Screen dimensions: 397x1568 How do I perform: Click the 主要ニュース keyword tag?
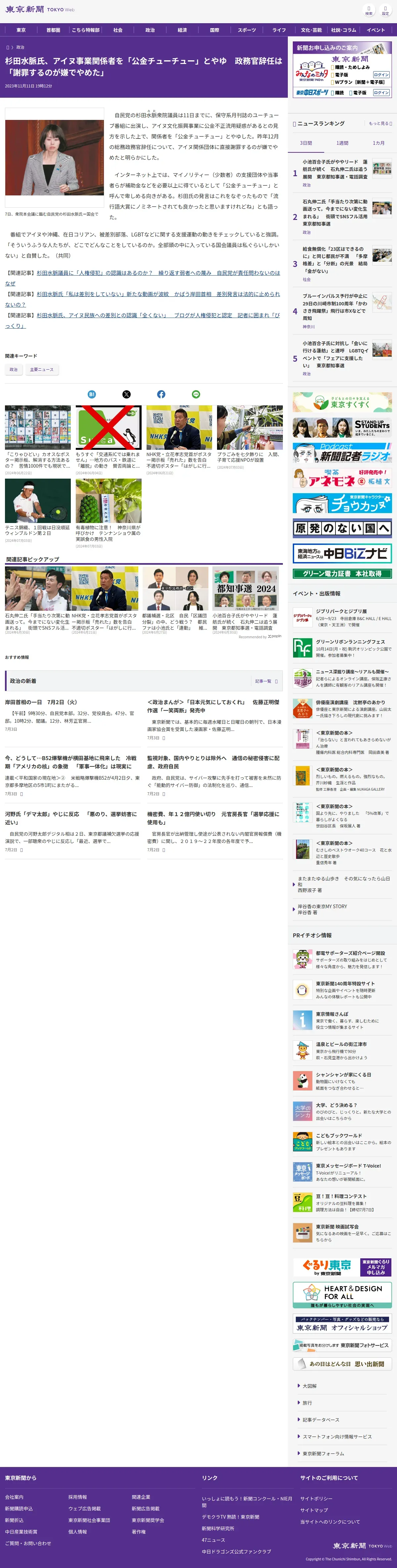click(x=42, y=370)
